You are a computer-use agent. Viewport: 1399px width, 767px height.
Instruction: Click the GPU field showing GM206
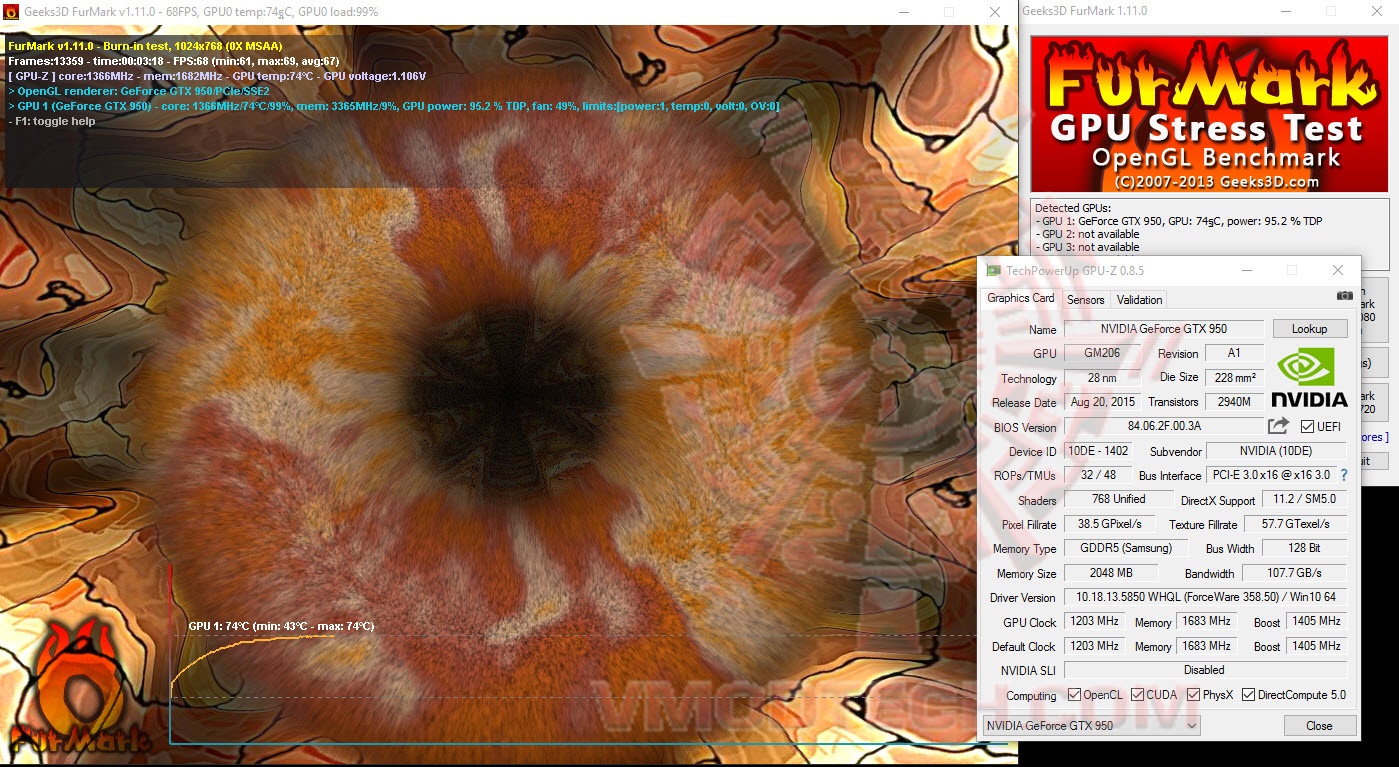(x=1101, y=353)
